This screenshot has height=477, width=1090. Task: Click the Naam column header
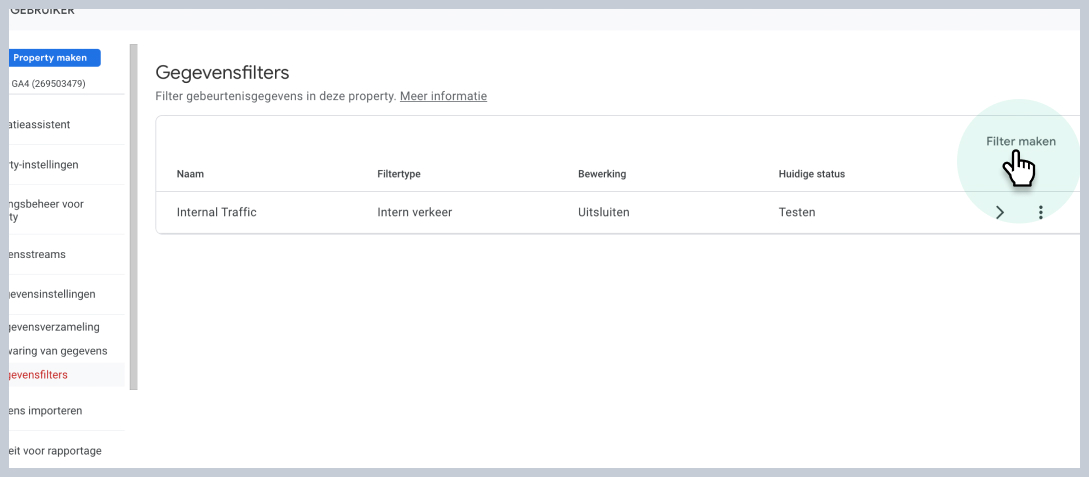[x=190, y=174]
